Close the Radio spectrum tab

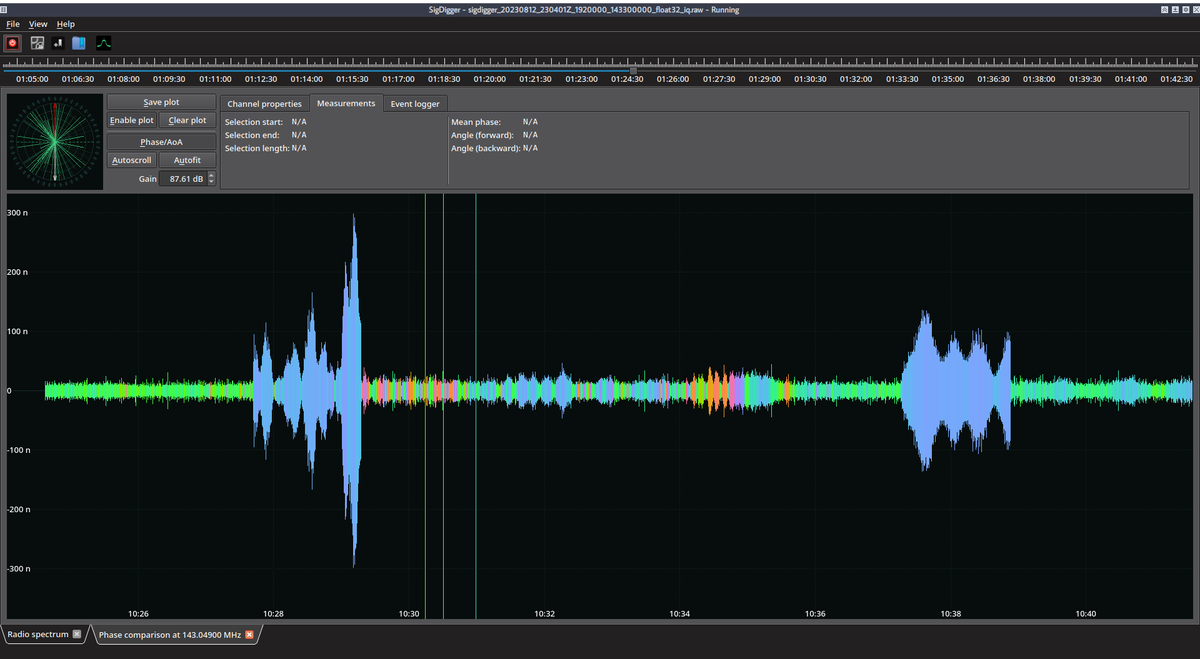(x=77, y=634)
